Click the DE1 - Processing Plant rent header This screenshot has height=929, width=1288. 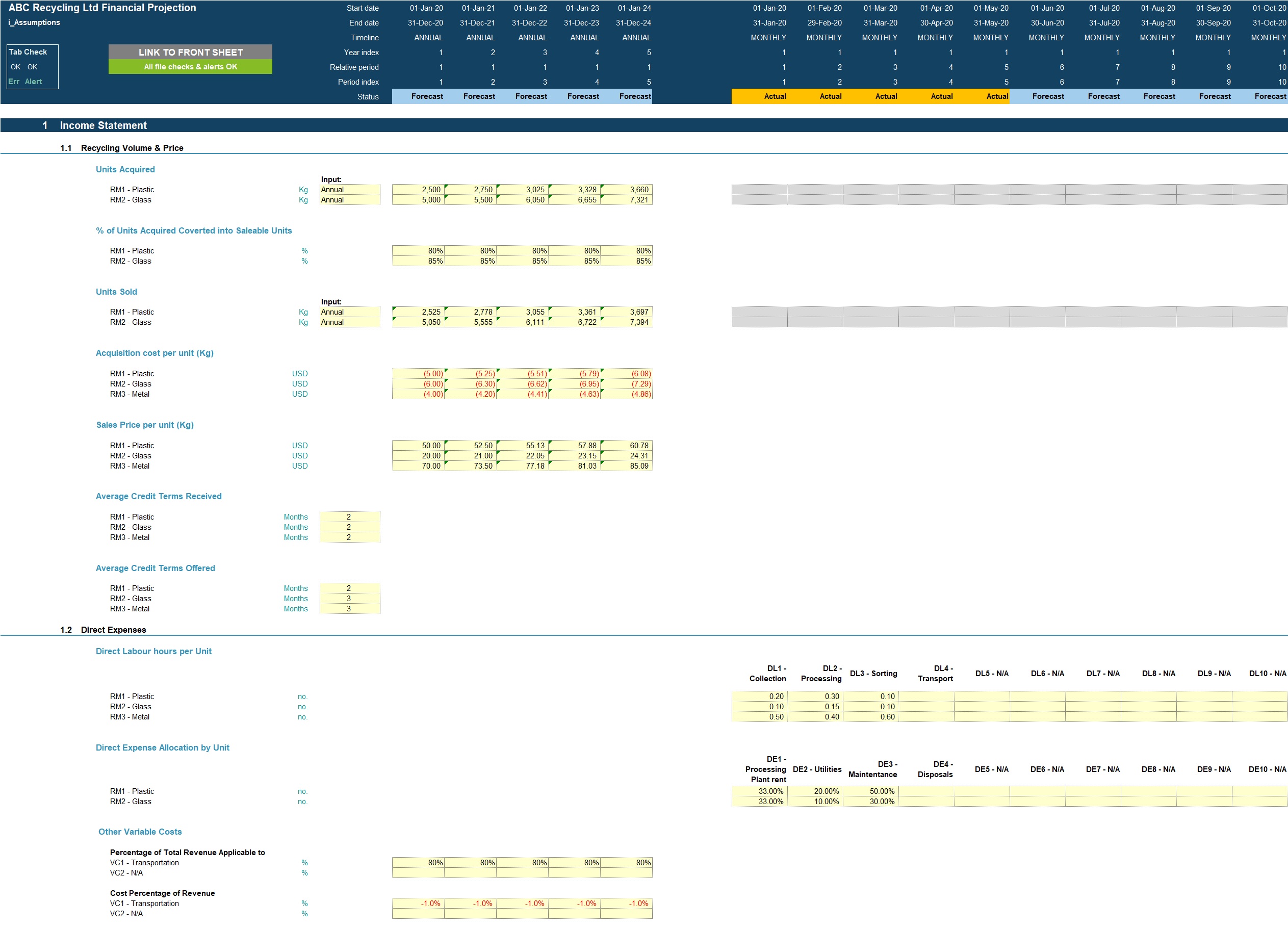pos(765,769)
